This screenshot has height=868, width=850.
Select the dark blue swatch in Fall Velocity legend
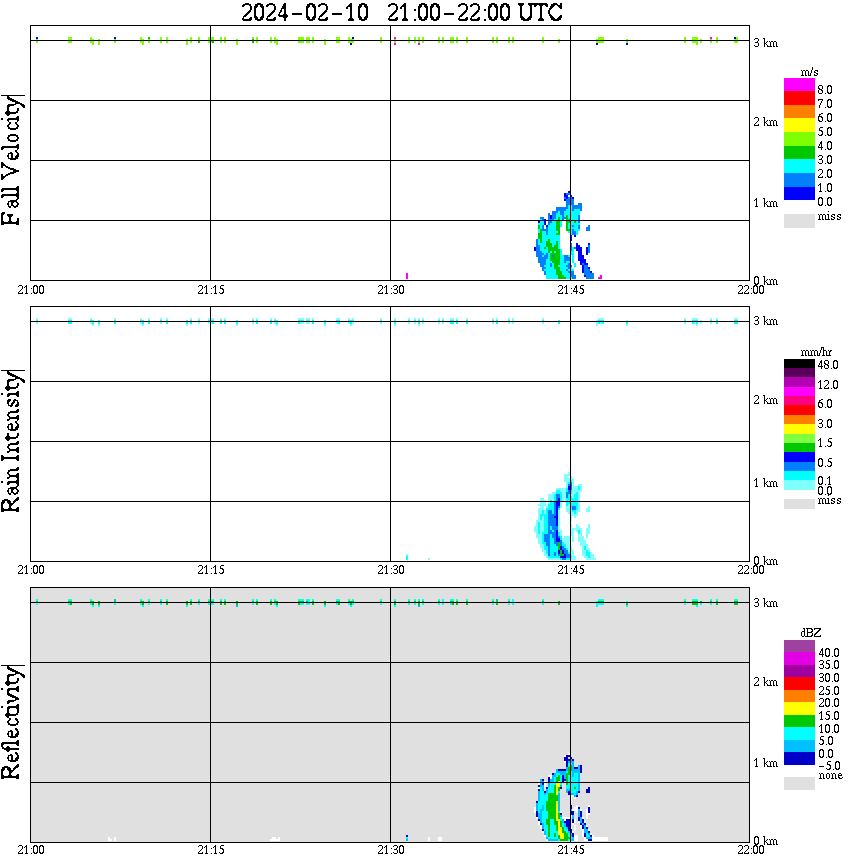[799, 193]
